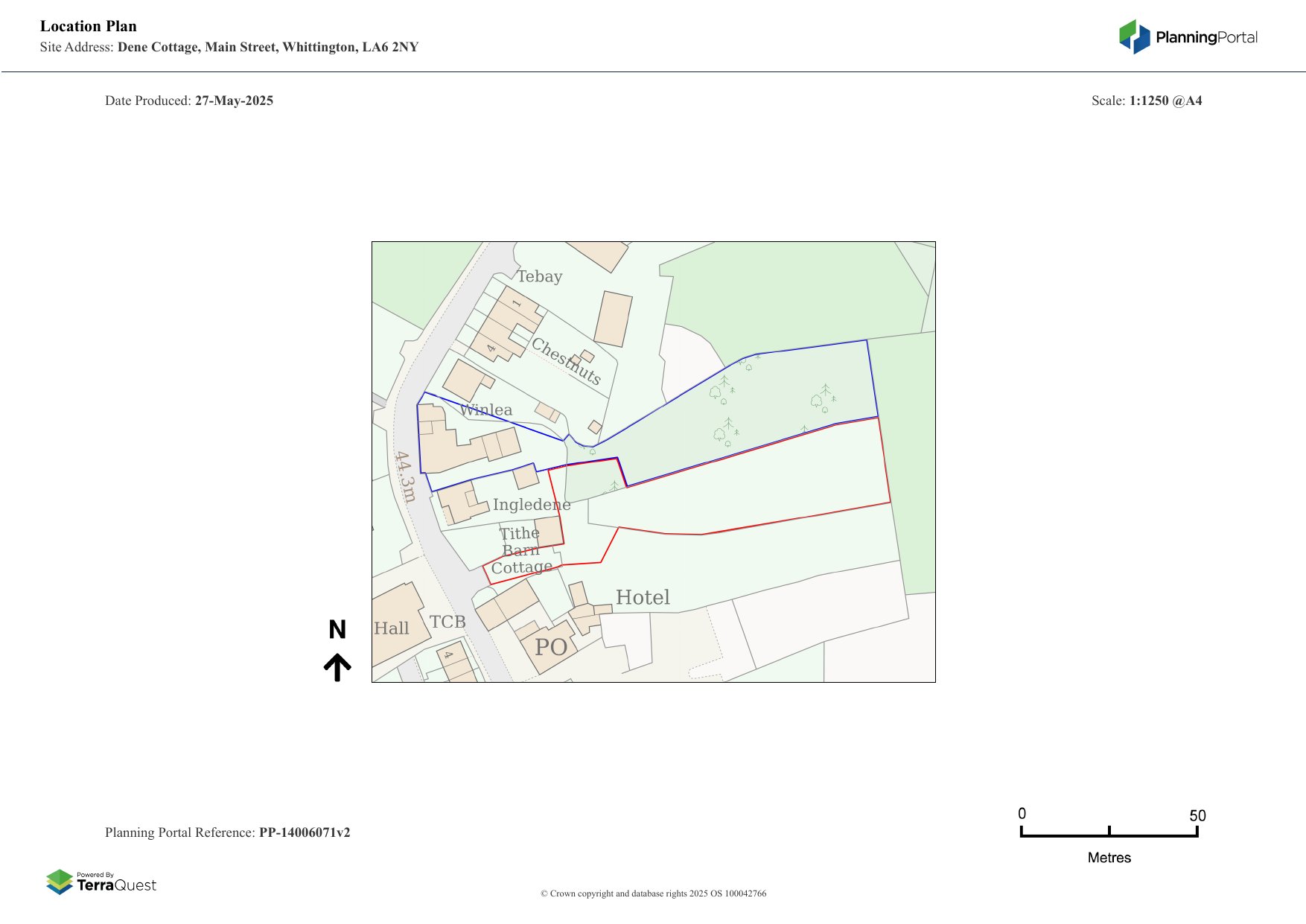The height and width of the screenshot is (924, 1306).
Task: Click the Crown copyright notice
Action: (x=653, y=893)
